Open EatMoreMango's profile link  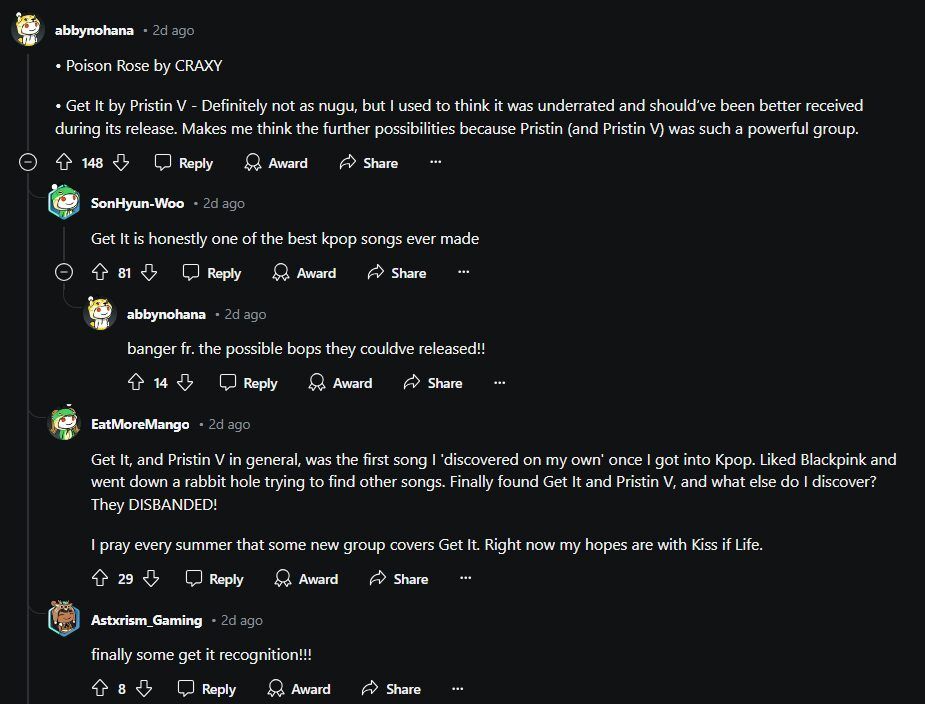point(140,424)
